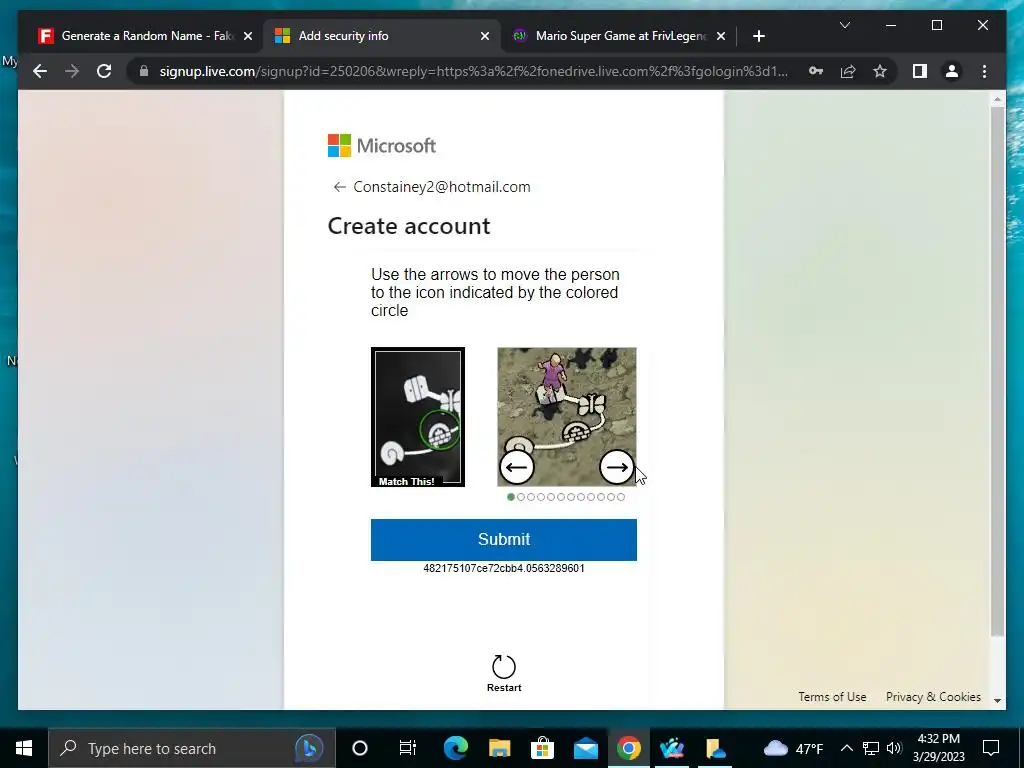Open File Explorer from taskbar

[x=500, y=748]
